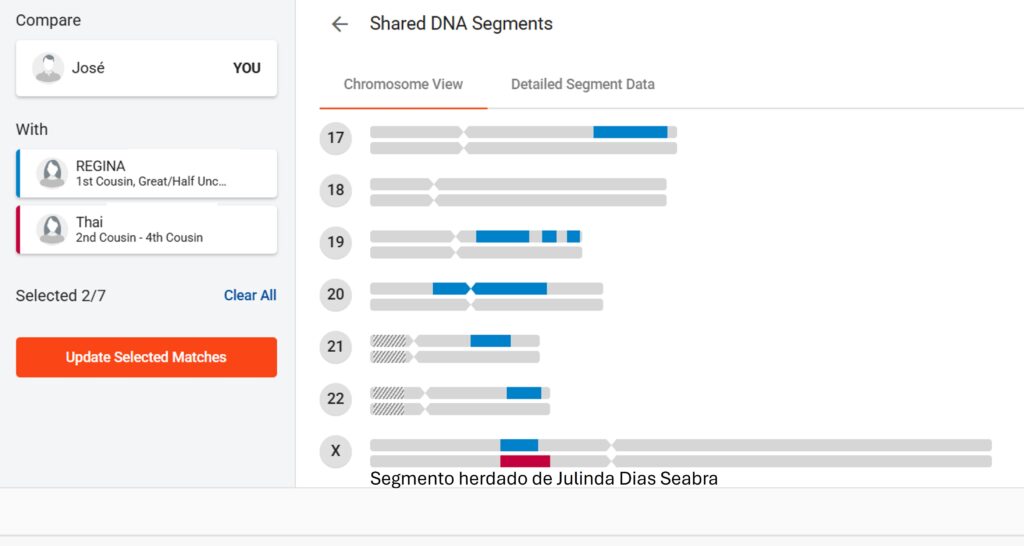Select the Chromosome View tab
Screen dimensions: 1024x546
tap(403, 84)
